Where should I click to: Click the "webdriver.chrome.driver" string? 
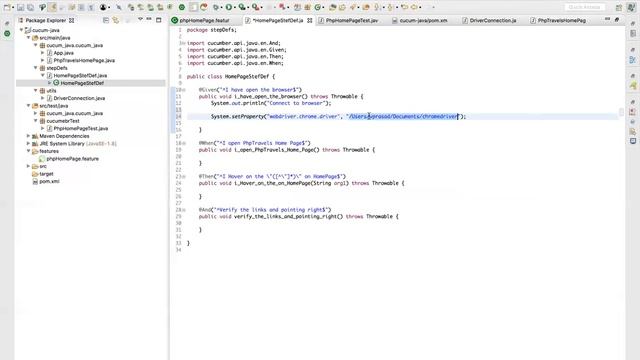pos(303,116)
